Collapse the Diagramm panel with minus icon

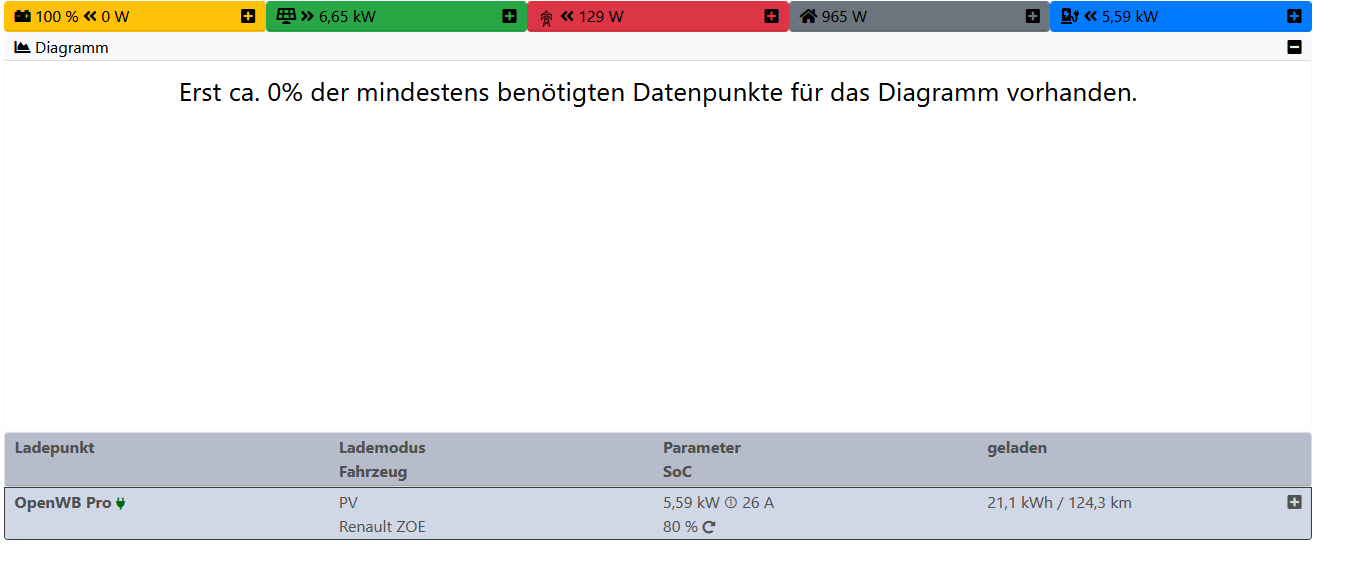1294,47
